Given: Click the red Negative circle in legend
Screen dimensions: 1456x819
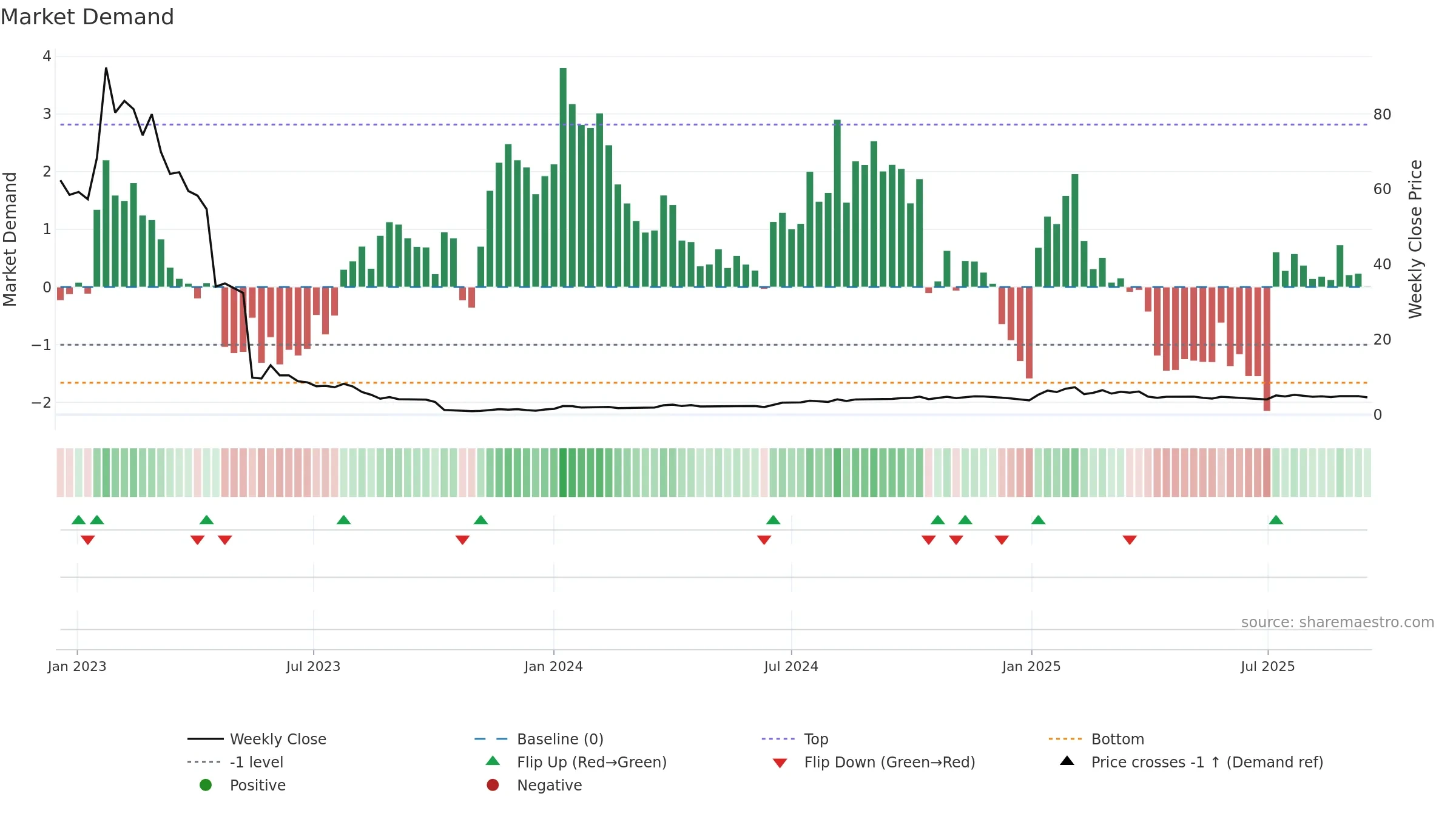Looking at the screenshot, I should click(x=493, y=785).
